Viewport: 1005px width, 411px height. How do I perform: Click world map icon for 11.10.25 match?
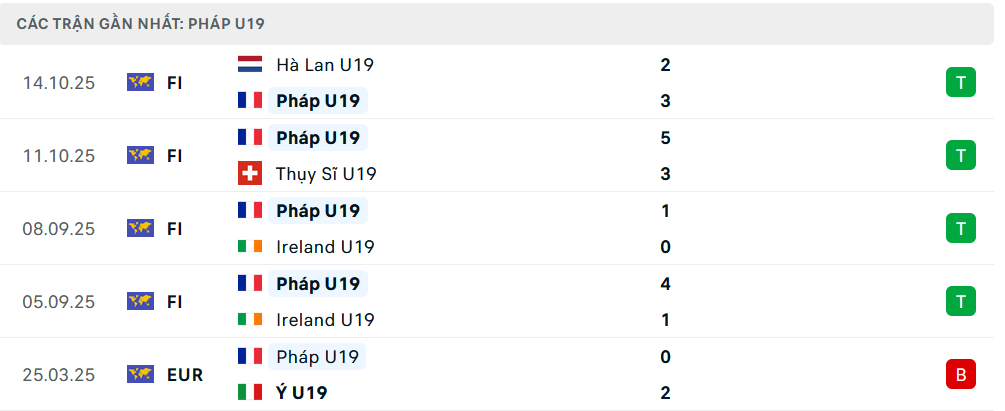click(140, 155)
